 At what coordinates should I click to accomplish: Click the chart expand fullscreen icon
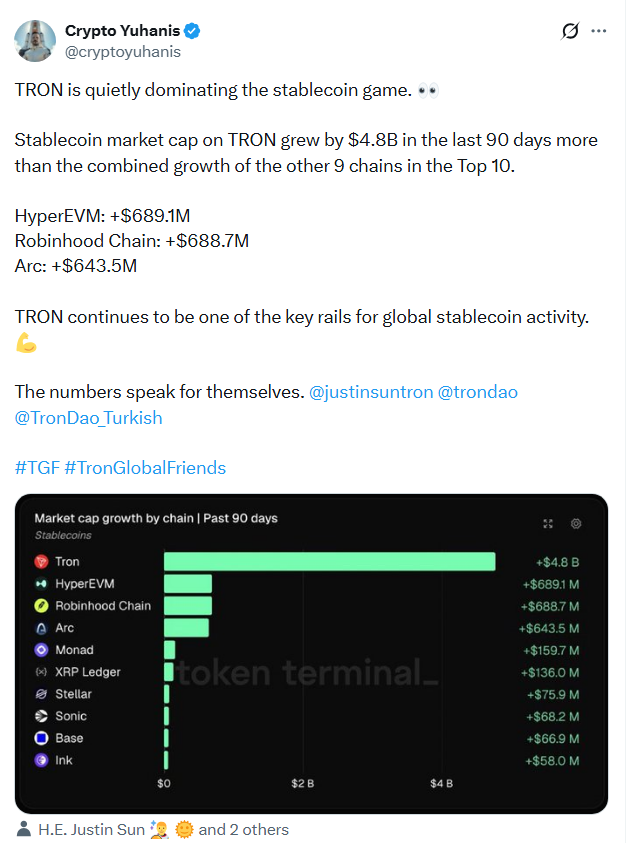548,524
